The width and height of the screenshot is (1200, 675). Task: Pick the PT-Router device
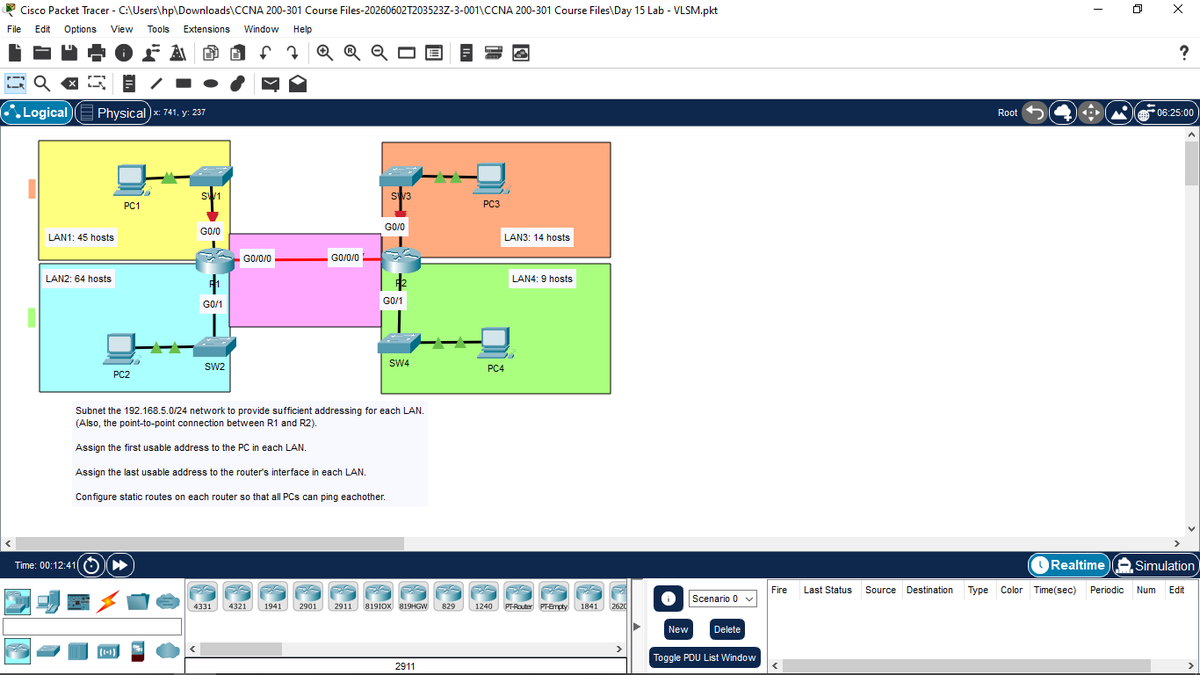click(518, 595)
